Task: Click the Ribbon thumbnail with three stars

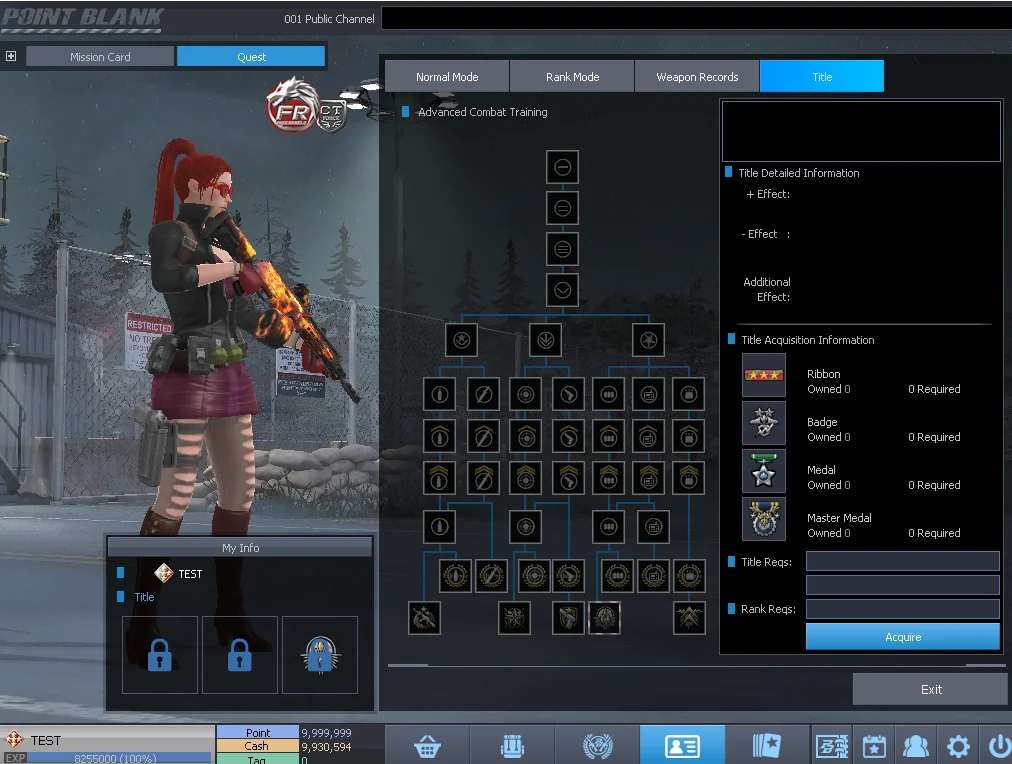Action: click(764, 375)
